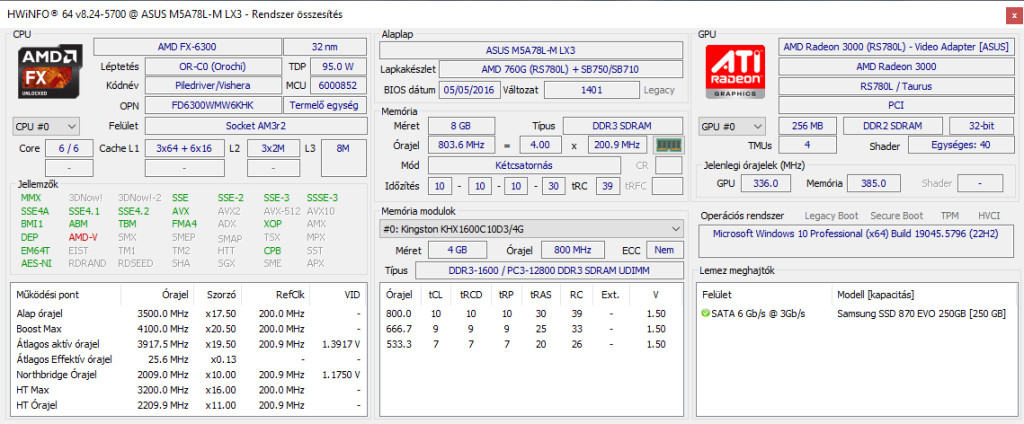This screenshot has height=424, width=1024.
Task: Click the ECC value Nem
Action: [665, 250]
